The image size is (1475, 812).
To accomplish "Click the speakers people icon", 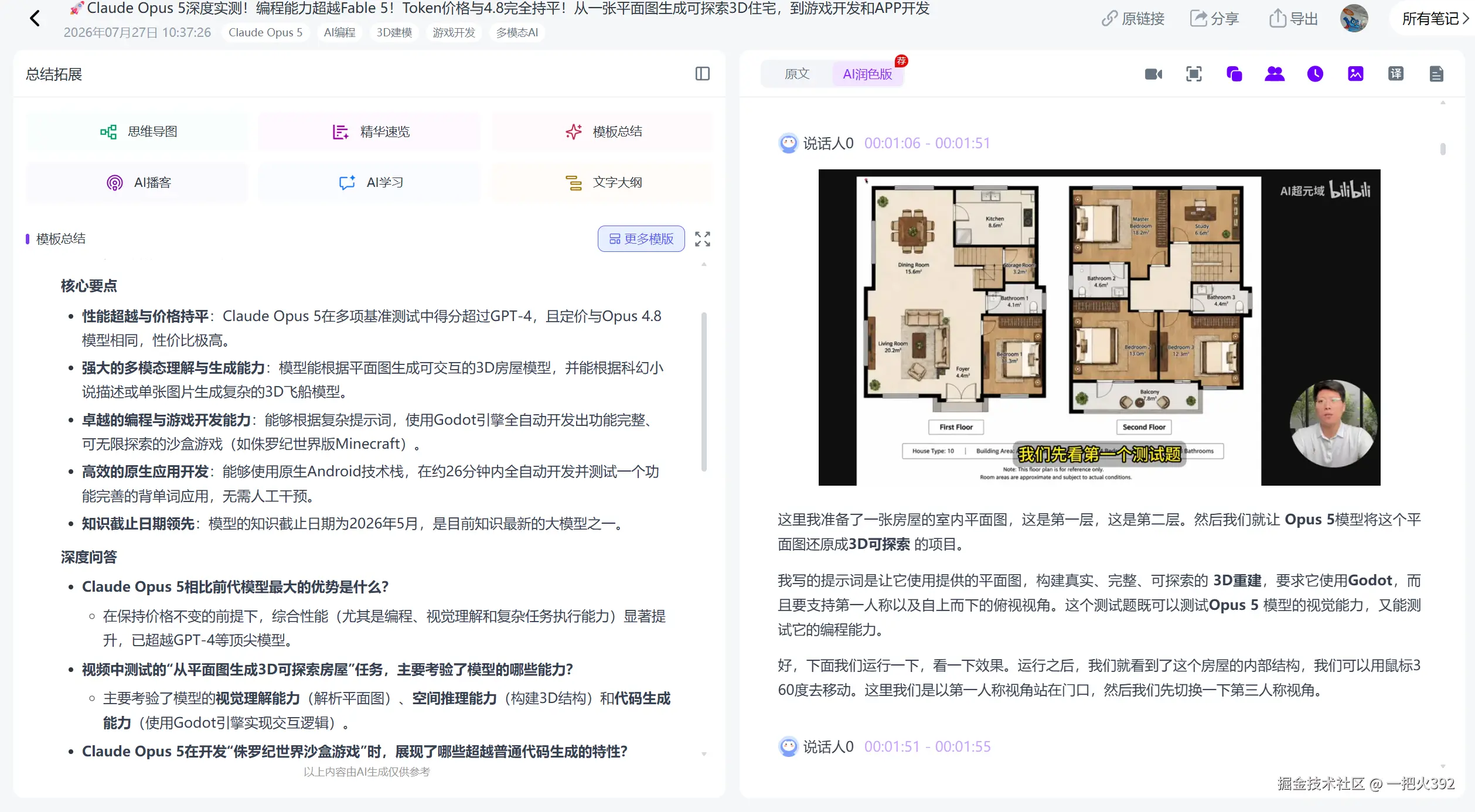I will tap(1275, 74).
